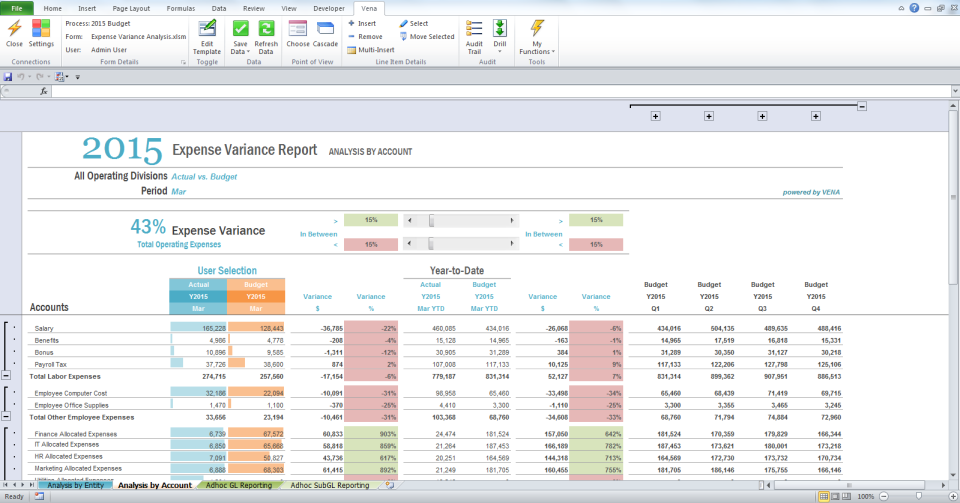
Task: Click the Edit Template icon
Action: (x=207, y=28)
